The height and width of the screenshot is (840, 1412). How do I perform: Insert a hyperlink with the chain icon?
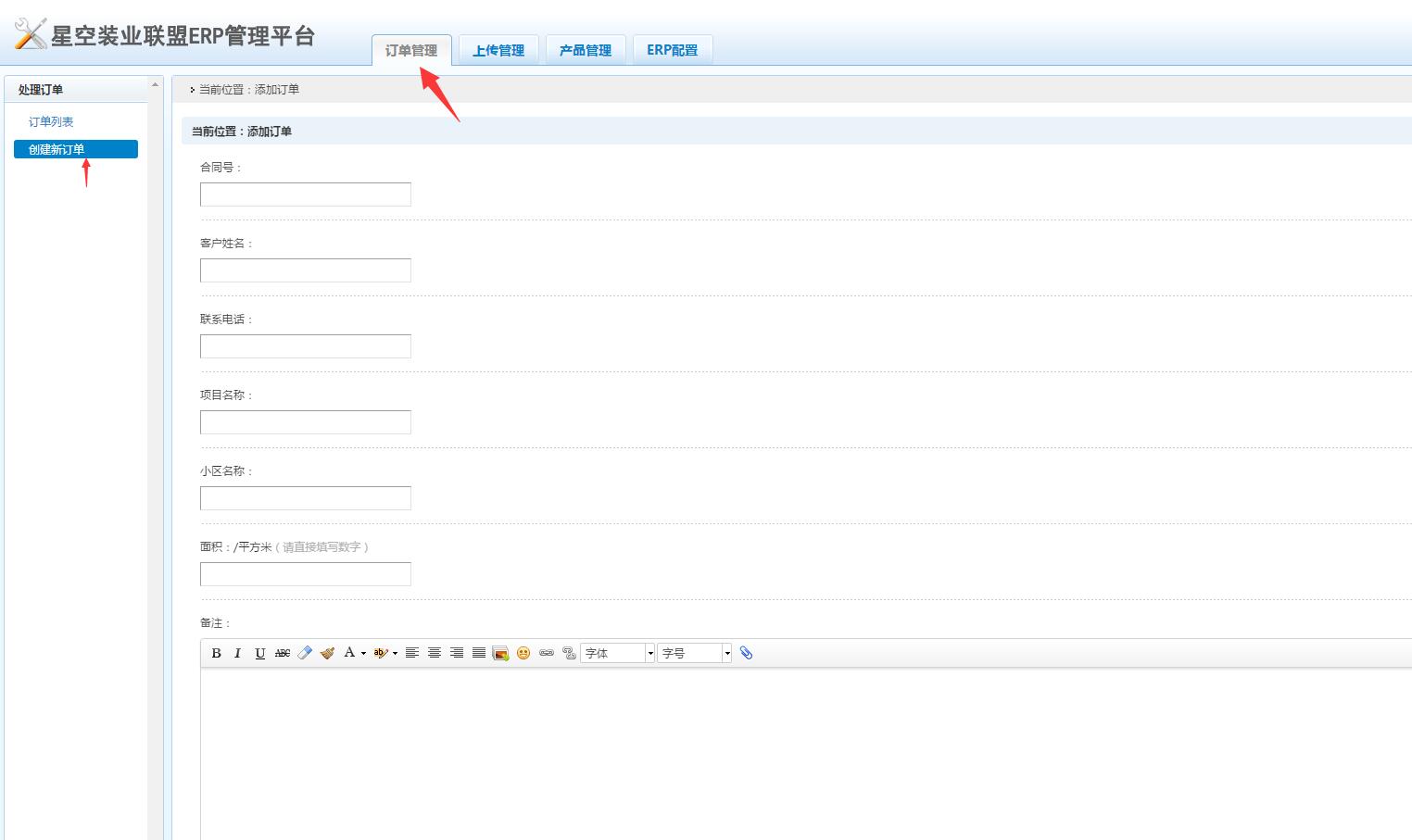coord(547,653)
